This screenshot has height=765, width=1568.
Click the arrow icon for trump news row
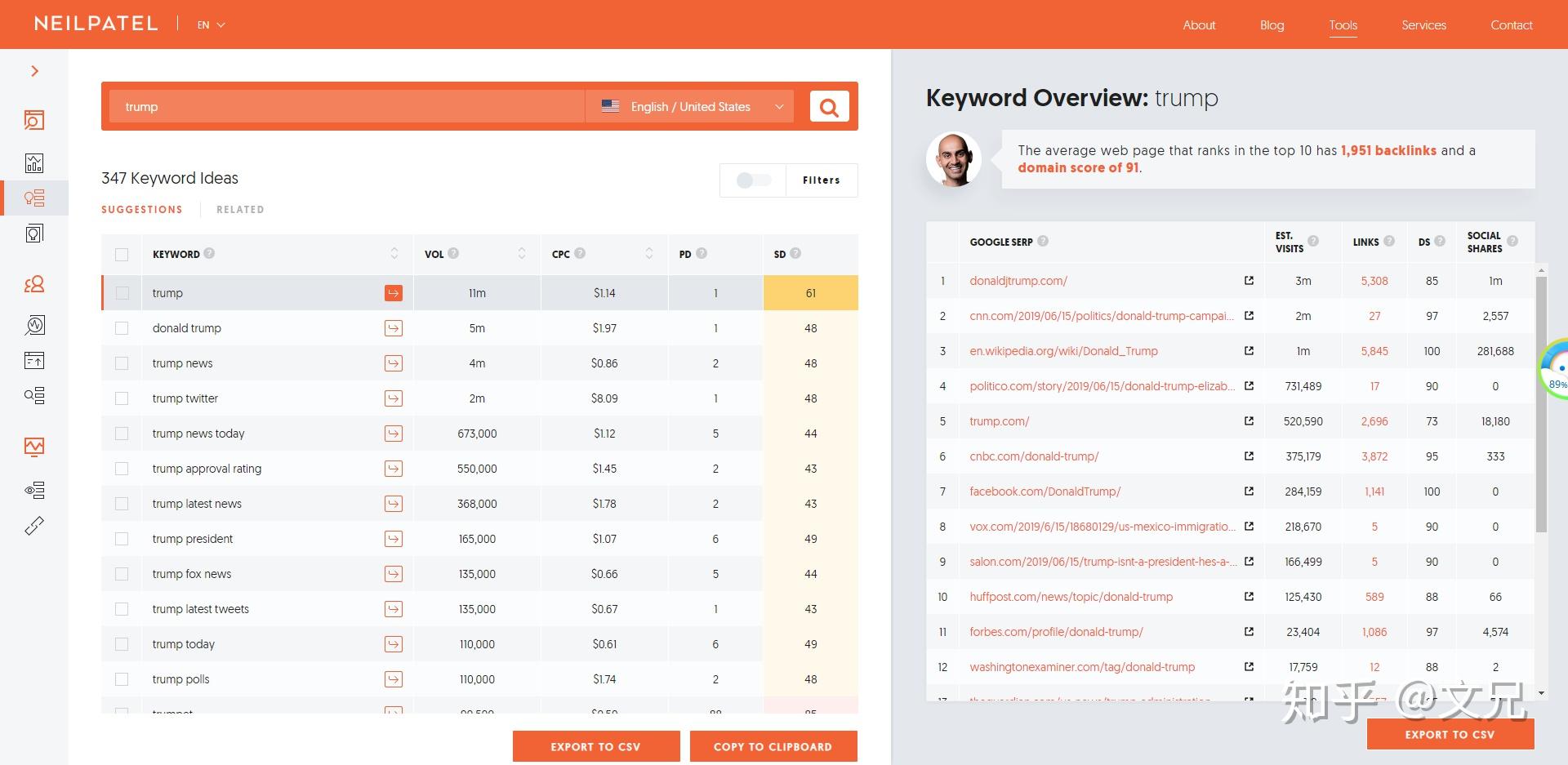[x=394, y=363]
